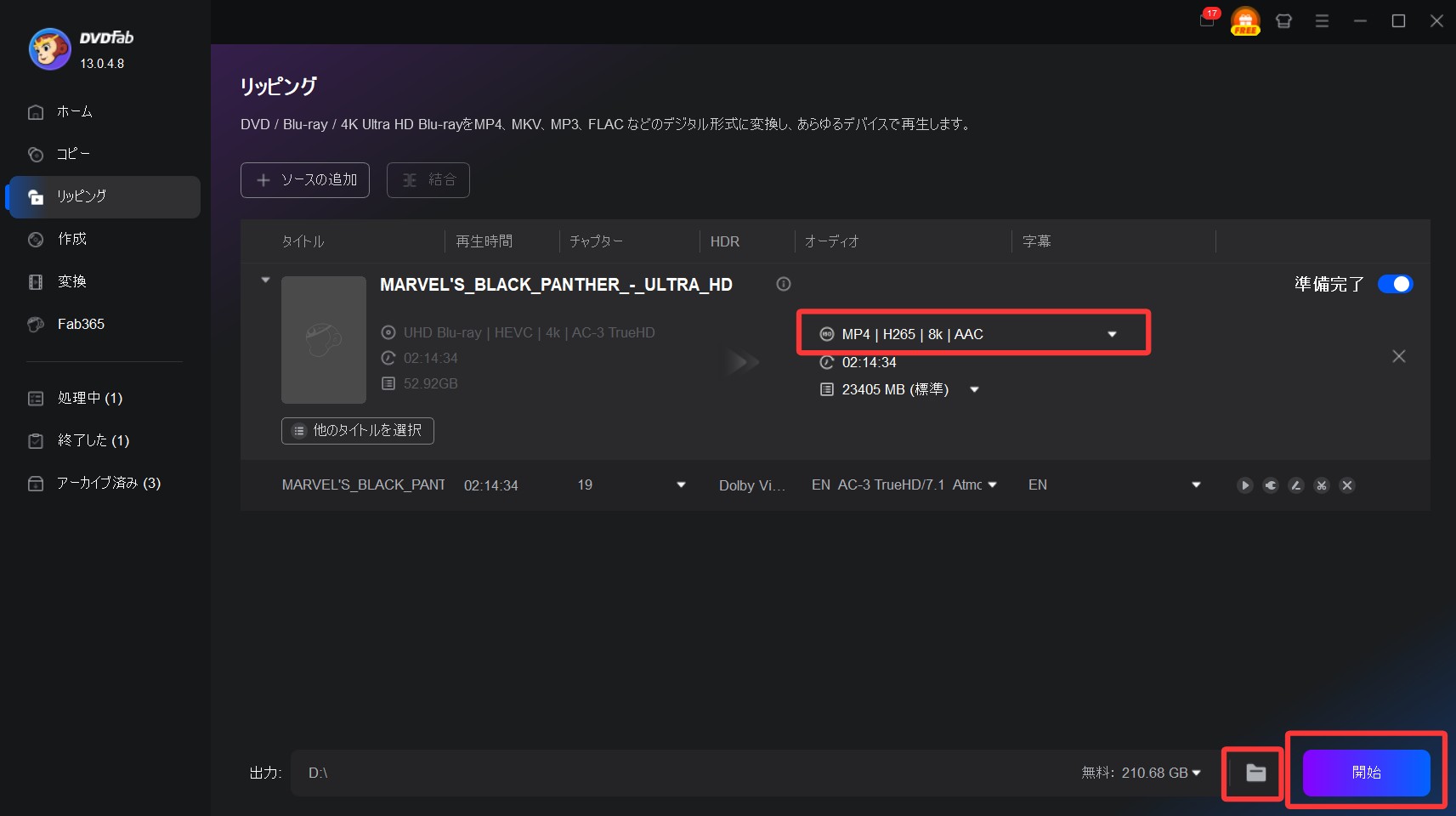This screenshot has height=816, width=1456.
Task: Click version number 13.0.4.8
Action: (x=102, y=64)
